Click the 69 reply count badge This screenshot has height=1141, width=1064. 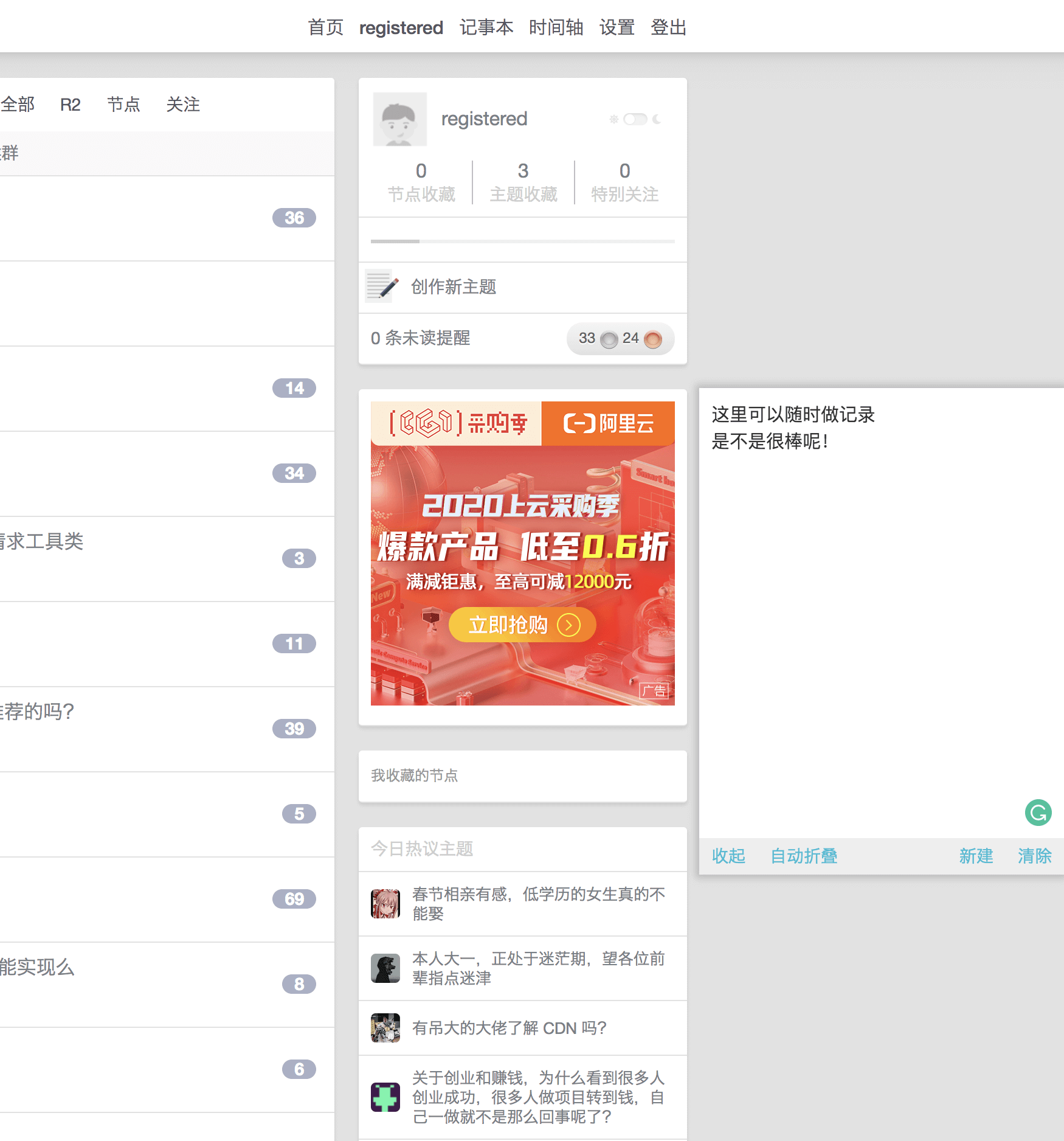tap(294, 899)
